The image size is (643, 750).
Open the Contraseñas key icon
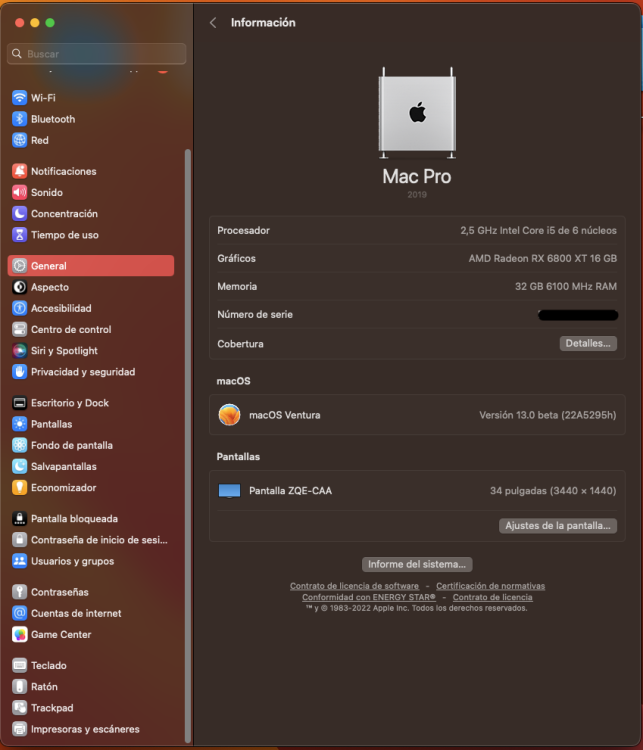pyautogui.click(x=20, y=592)
